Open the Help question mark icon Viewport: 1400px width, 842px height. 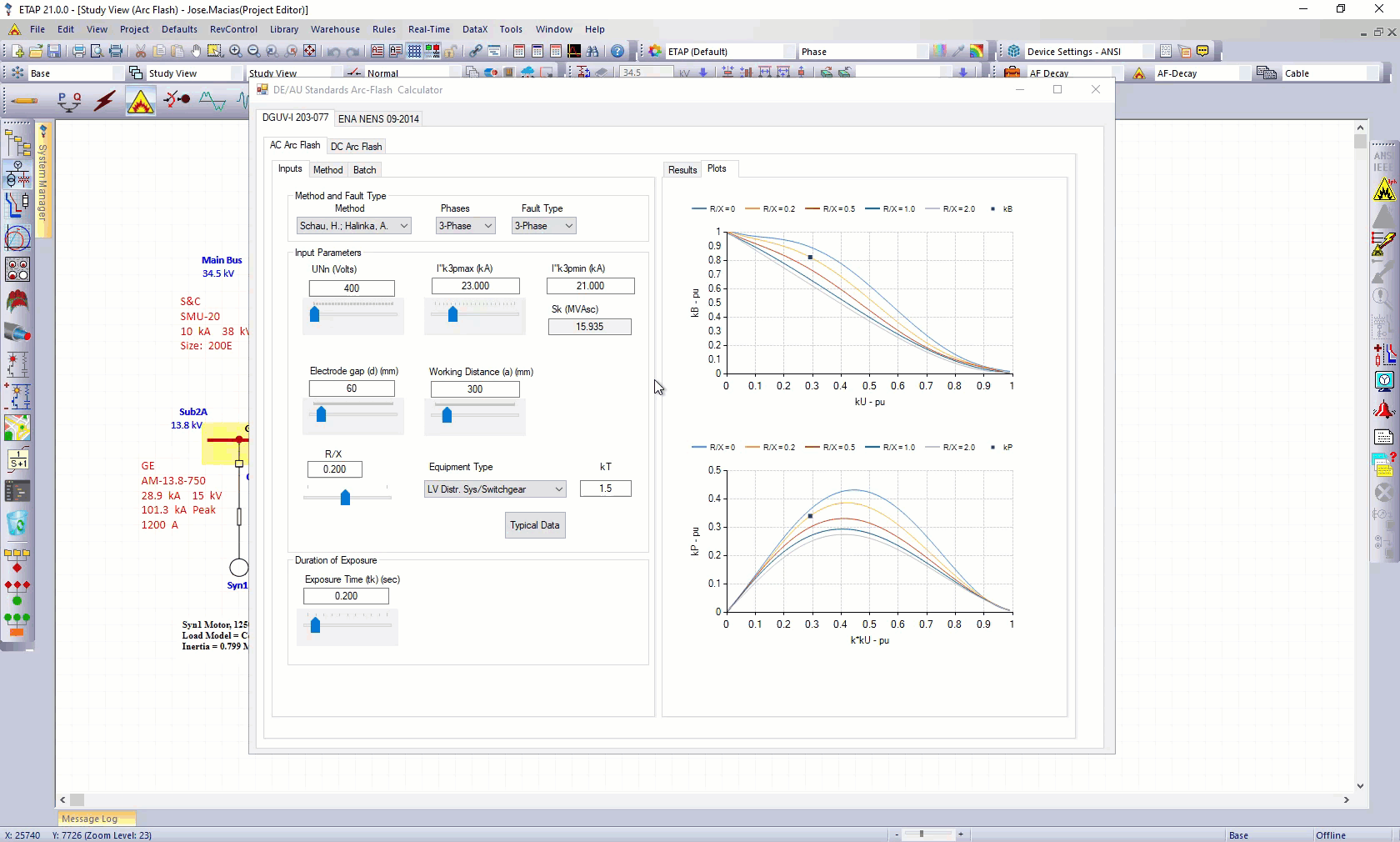(x=617, y=52)
